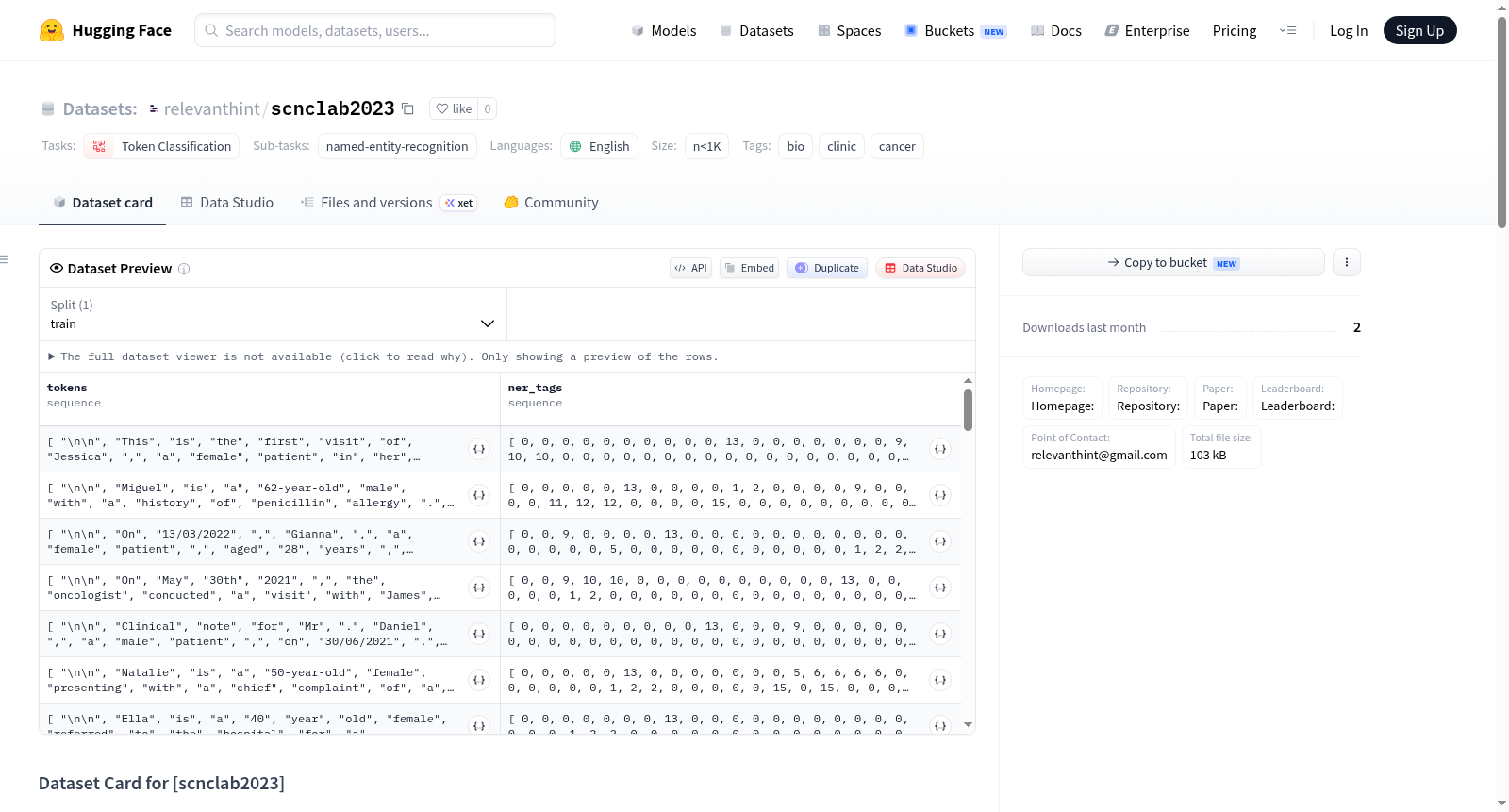Like the scnclab2023 dataset

(454, 108)
